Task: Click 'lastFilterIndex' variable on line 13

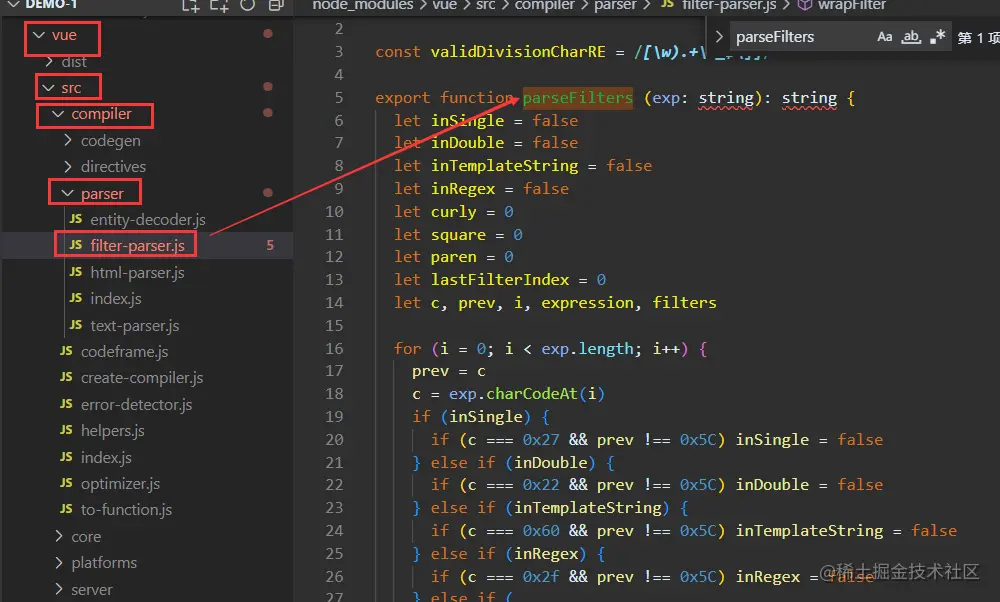Action: tap(500, 279)
